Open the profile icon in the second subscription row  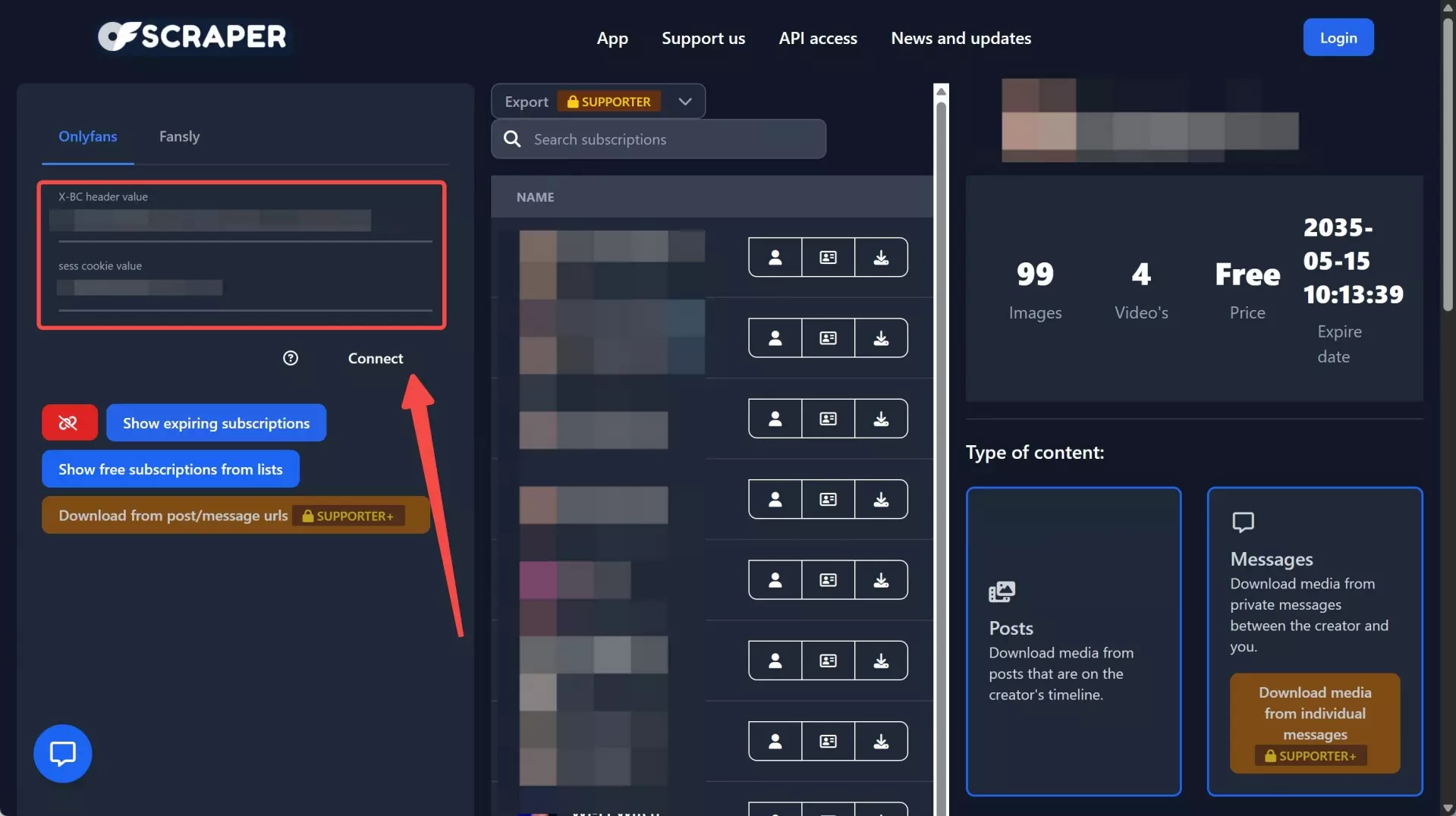[775, 338]
